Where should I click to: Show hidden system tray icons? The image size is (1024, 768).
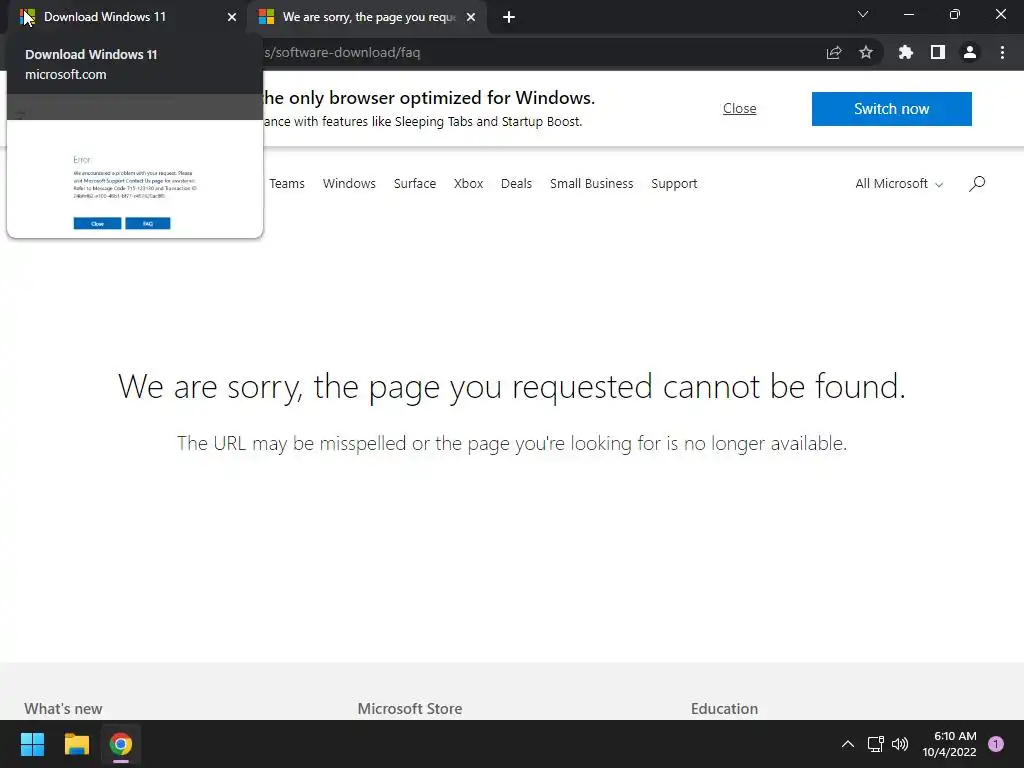(848, 744)
